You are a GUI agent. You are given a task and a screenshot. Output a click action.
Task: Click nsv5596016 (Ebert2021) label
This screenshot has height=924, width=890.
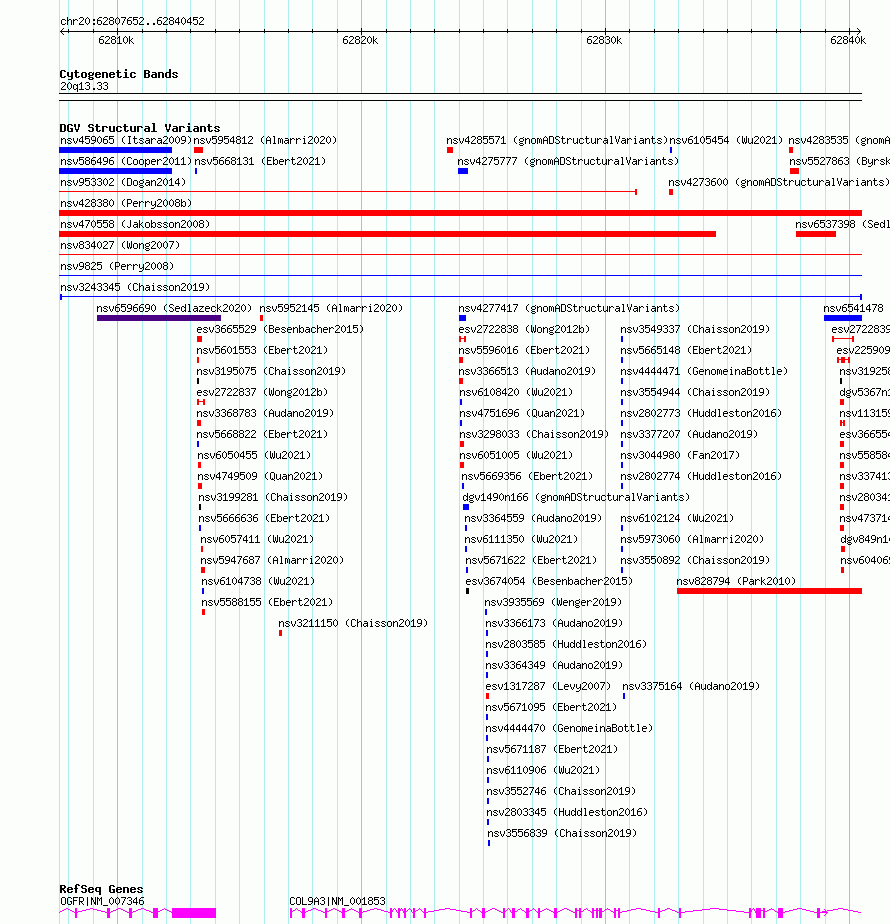click(524, 350)
